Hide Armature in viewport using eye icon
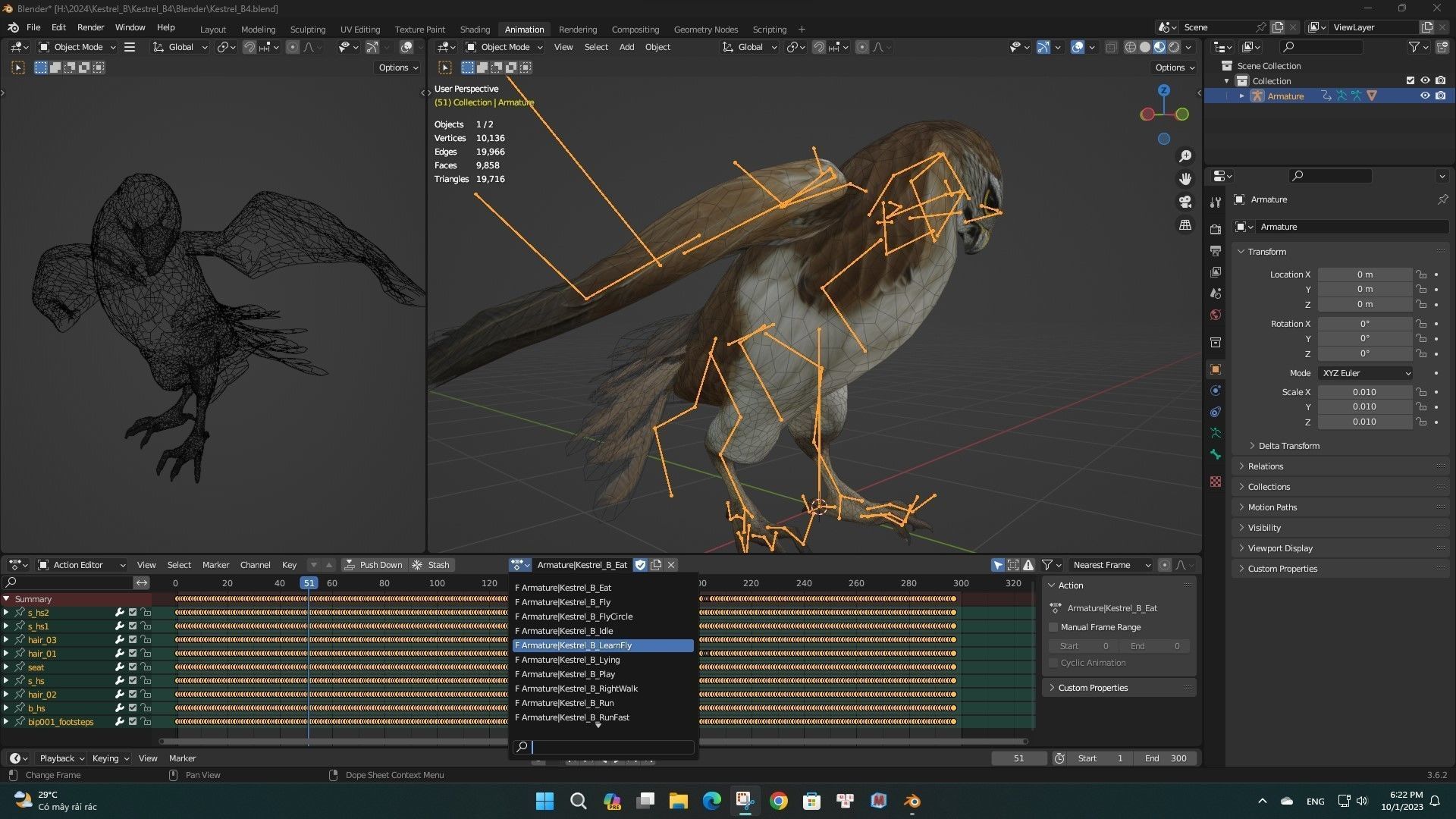Screen dimensions: 1456x819 coord(1425,96)
